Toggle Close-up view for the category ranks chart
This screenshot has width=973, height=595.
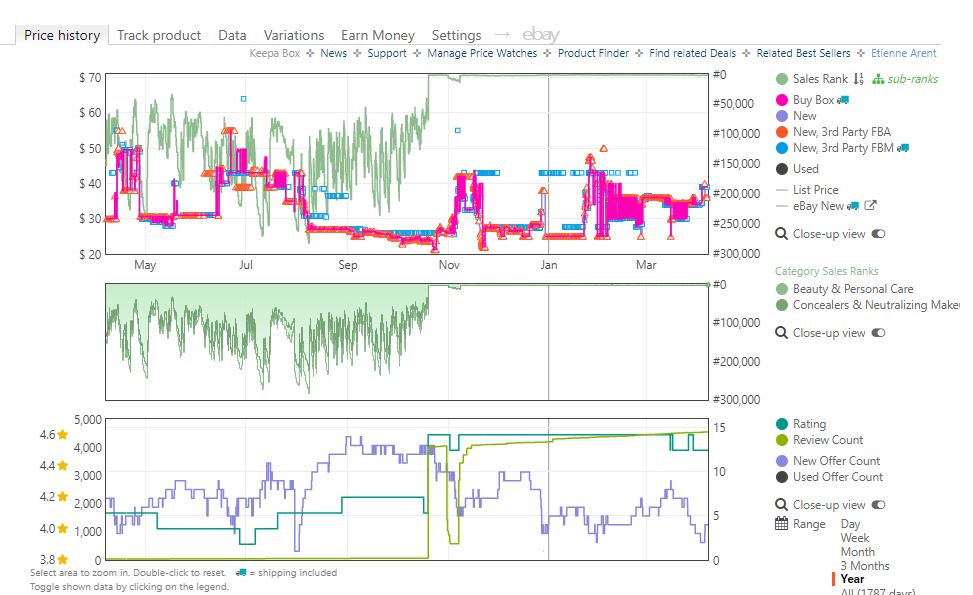(x=878, y=333)
